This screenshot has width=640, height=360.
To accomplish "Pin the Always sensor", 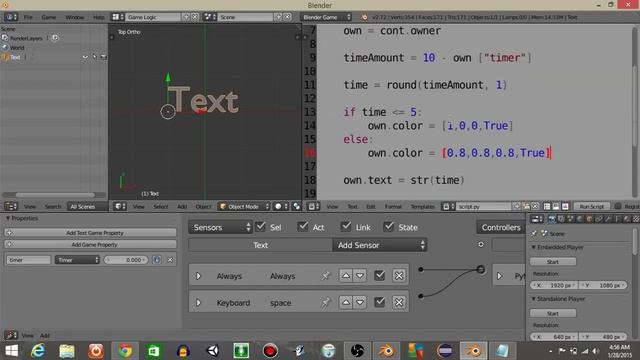I will 325,276.
